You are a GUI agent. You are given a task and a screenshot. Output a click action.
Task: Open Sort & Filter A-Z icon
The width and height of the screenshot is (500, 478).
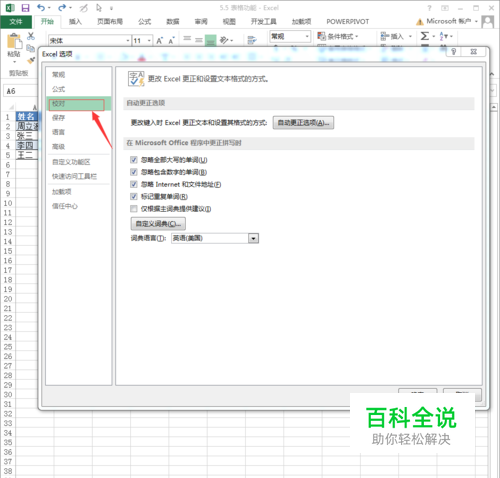coord(444,36)
